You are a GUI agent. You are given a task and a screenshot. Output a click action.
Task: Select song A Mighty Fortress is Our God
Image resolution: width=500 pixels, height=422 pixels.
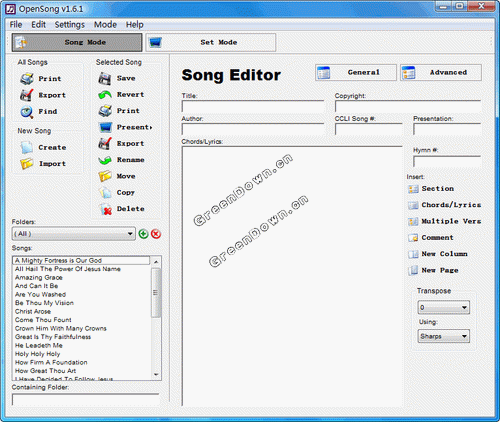tap(81, 260)
